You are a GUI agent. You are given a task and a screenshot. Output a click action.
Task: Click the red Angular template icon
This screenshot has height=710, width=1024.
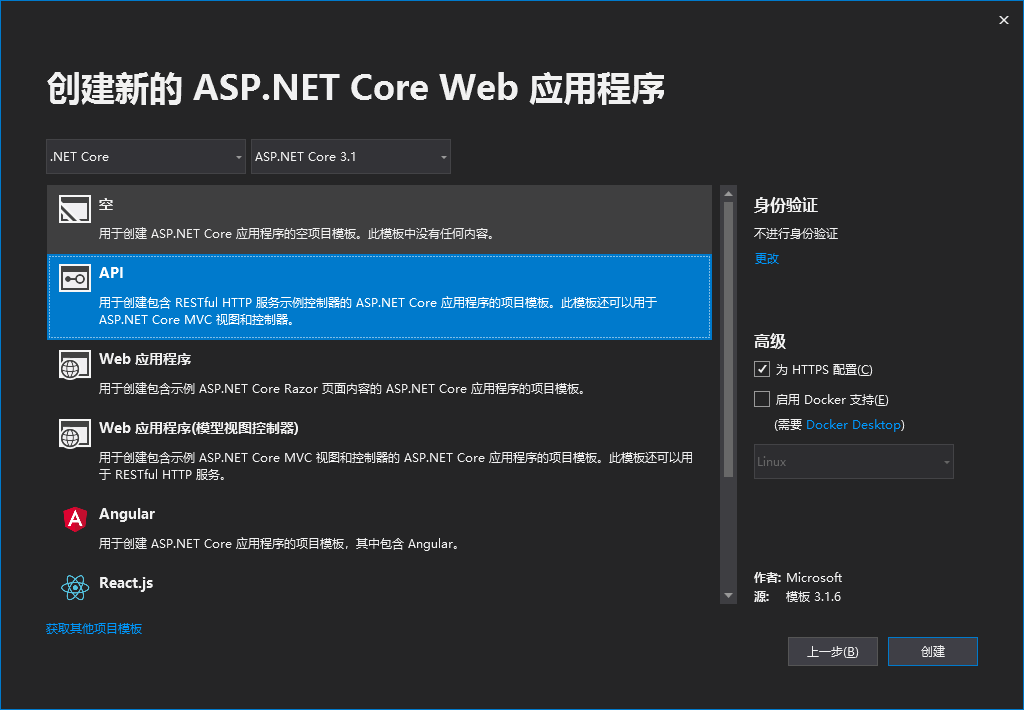click(x=73, y=519)
